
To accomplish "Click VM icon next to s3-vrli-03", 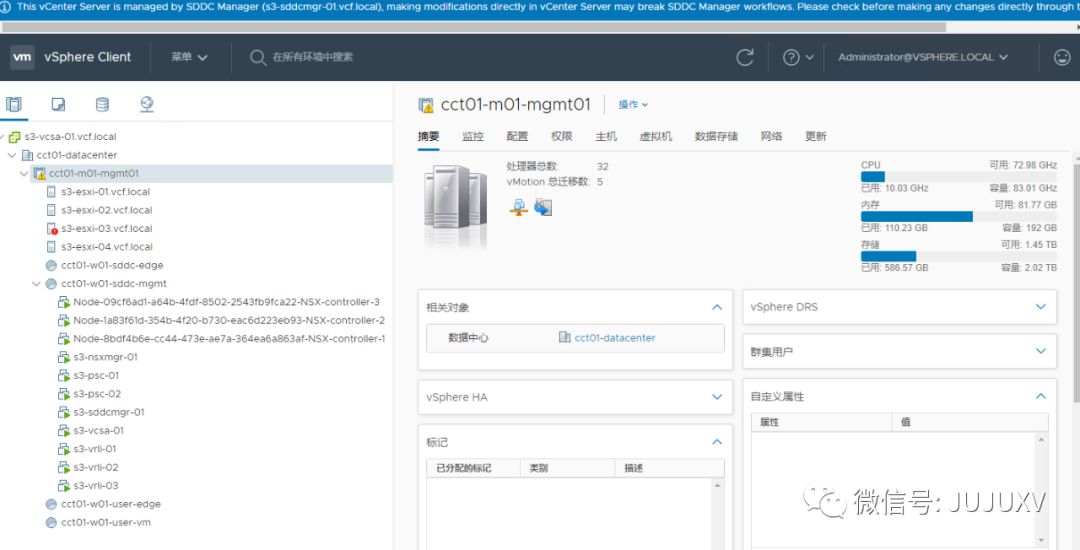I will pos(63,485).
